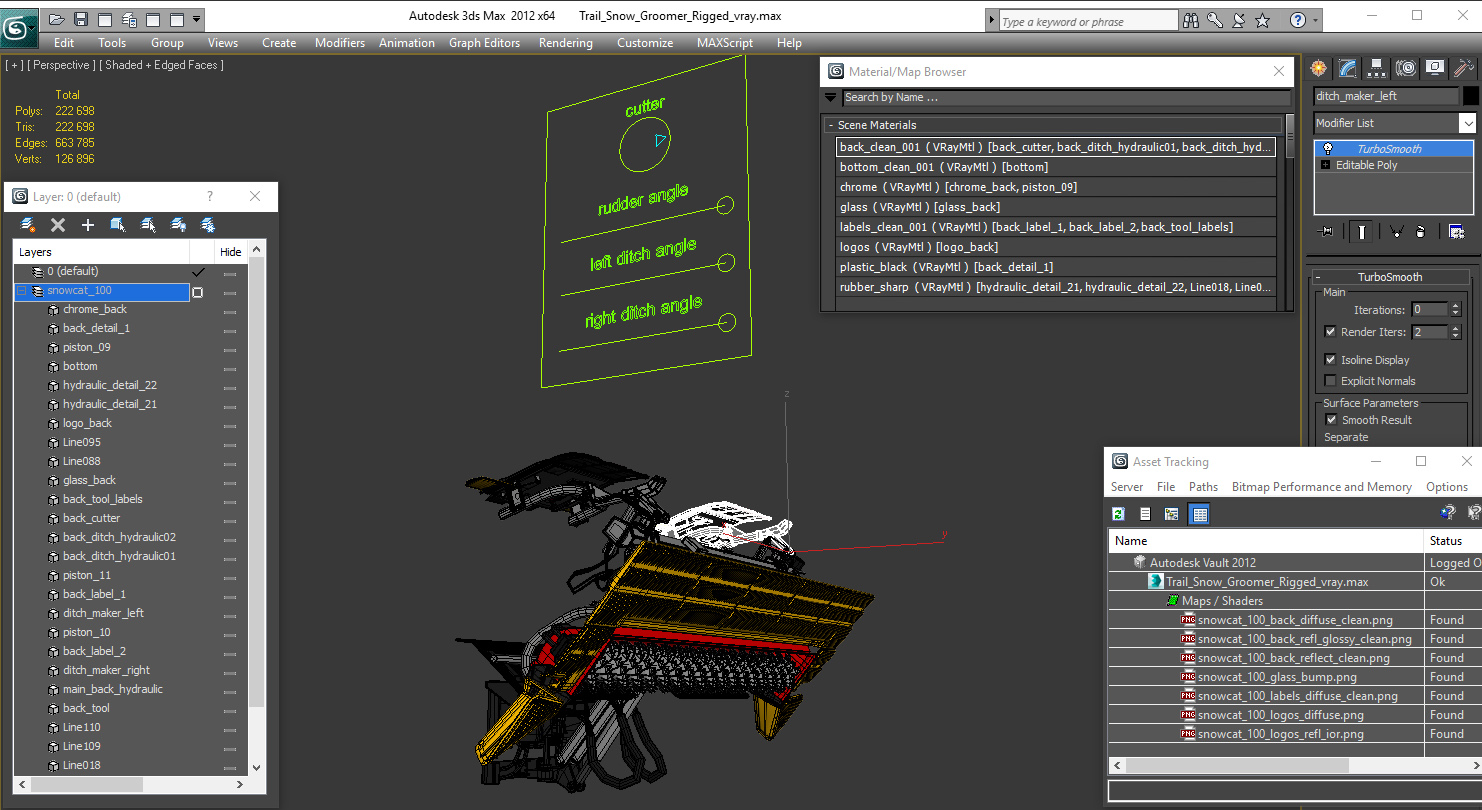Expand the Editable Poly plus box
Viewport: 1482px width, 810px height.
click(x=1326, y=165)
